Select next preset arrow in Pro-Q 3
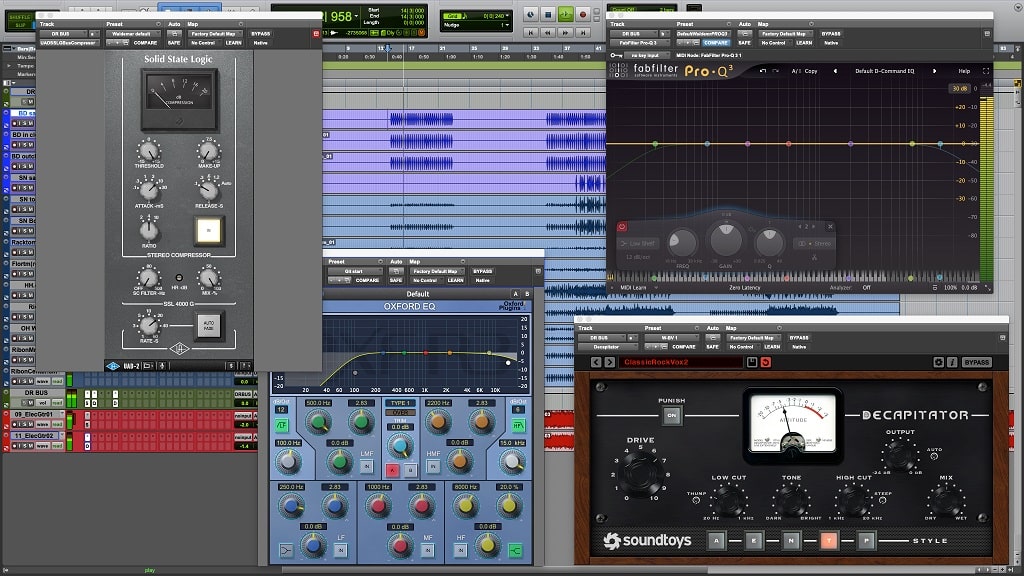This screenshot has height=576, width=1024. tap(935, 71)
